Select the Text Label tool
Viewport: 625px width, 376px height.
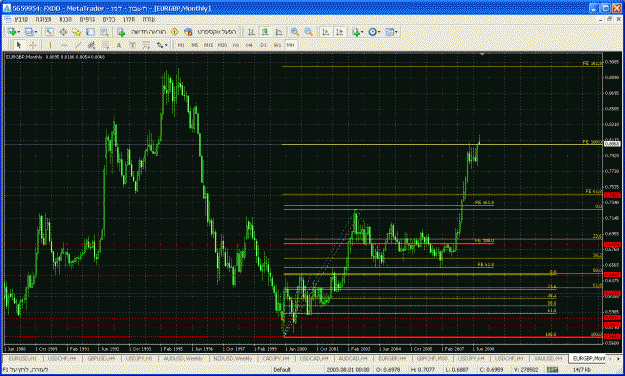pyautogui.click(x=132, y=45)
